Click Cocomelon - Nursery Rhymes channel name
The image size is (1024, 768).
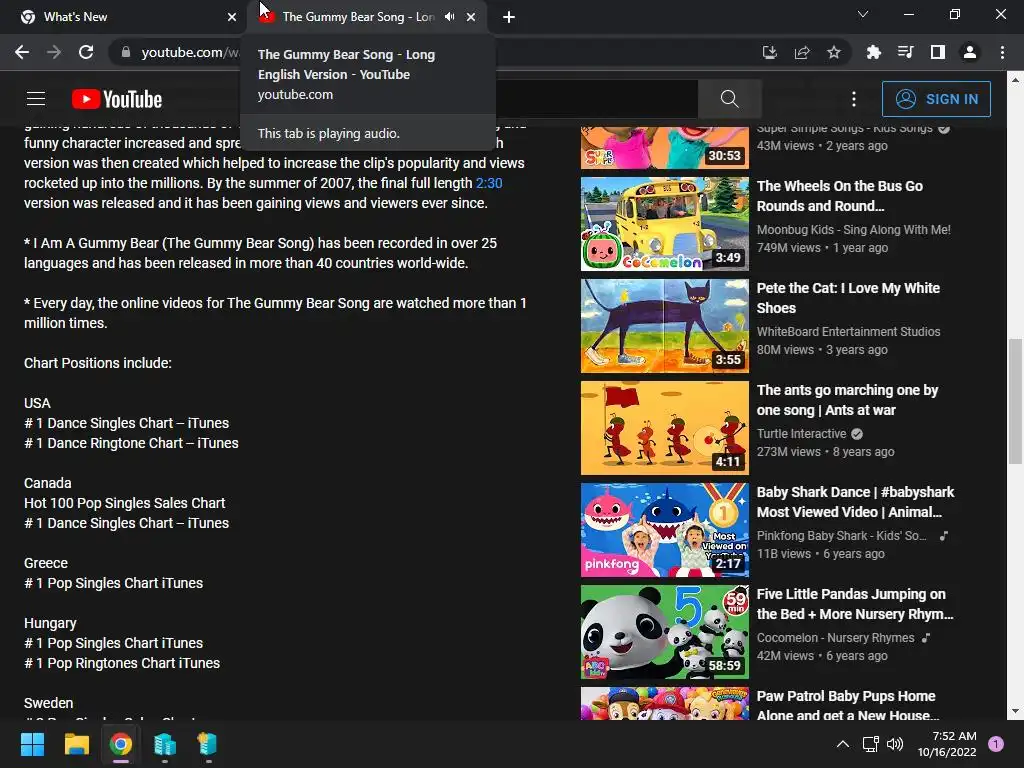835,637
